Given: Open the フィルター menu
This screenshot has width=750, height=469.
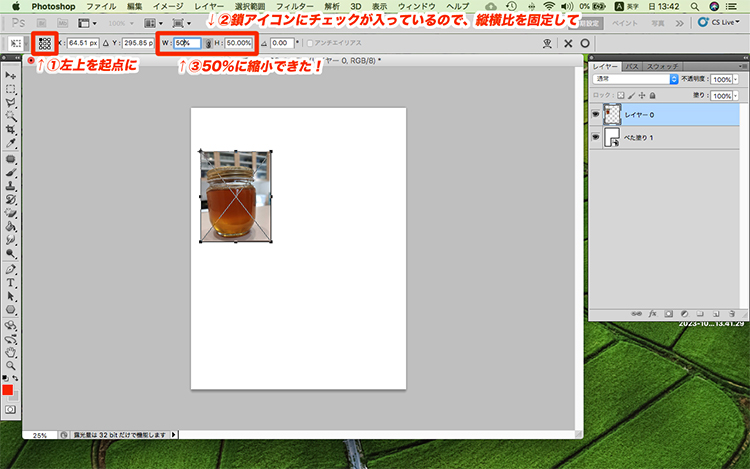Looking at the screenshot, I should coord(295,6).
